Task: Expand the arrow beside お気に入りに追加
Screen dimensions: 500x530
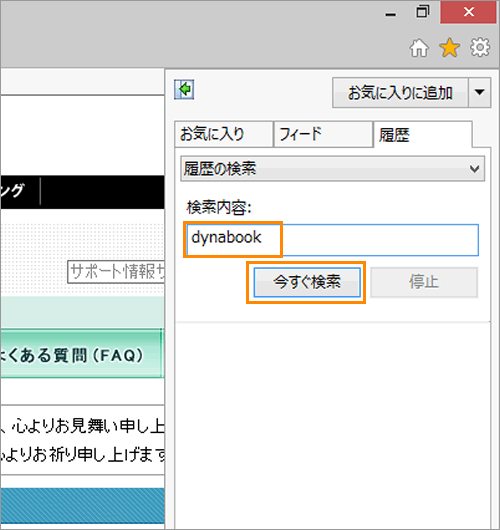Action: [x=480, y=93]
